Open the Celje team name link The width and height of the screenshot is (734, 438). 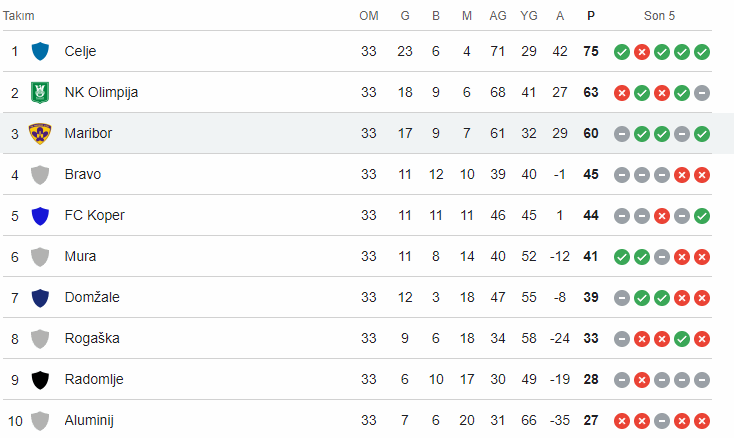point(80,51)
